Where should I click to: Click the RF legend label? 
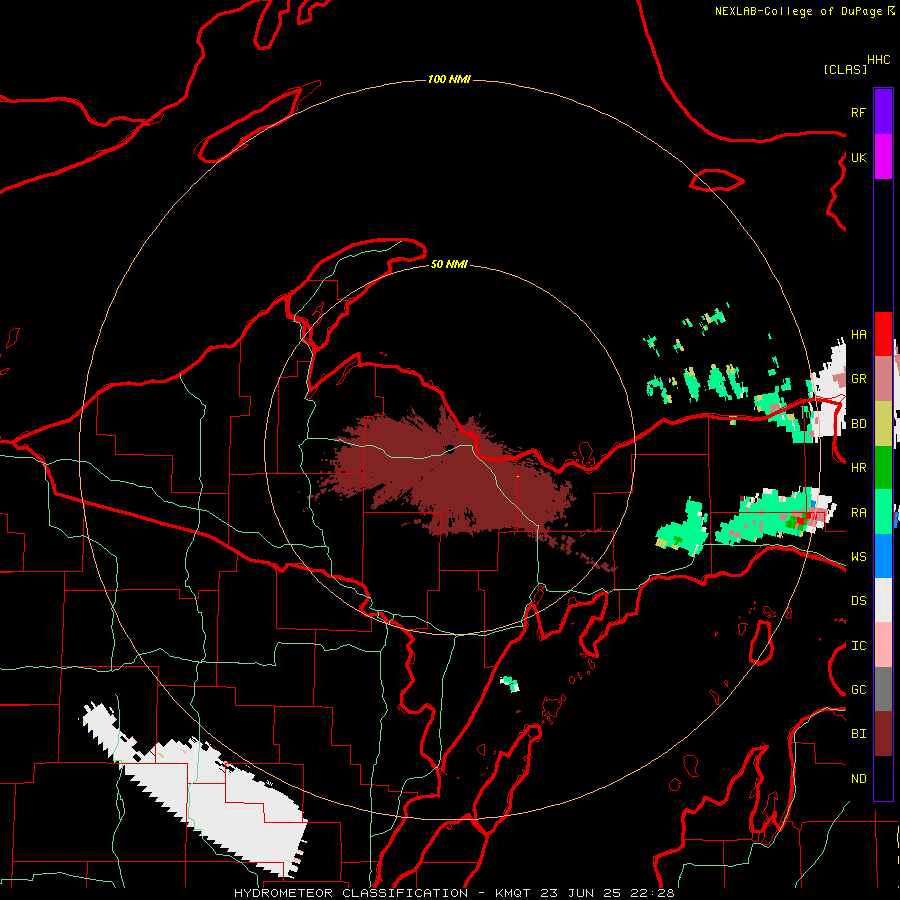pyautogui.click(x=858, y=112)
